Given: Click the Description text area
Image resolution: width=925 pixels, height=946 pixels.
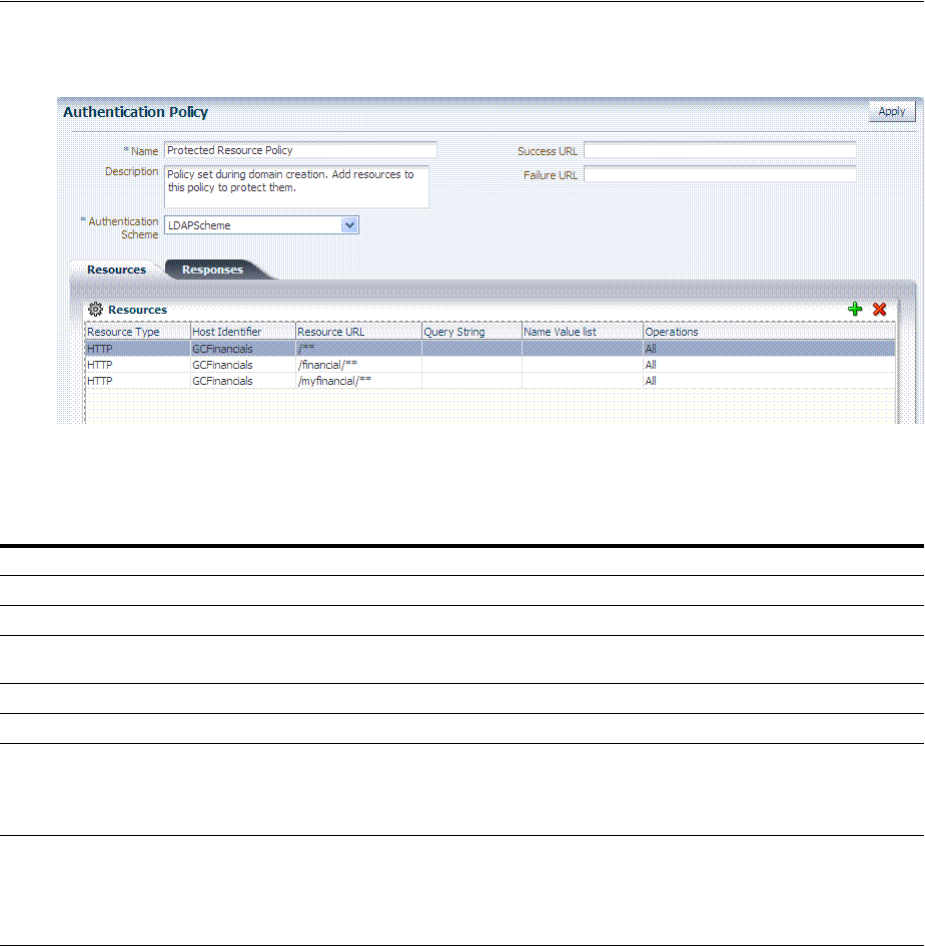Looking at the screenshot, I should coord(296,186).
